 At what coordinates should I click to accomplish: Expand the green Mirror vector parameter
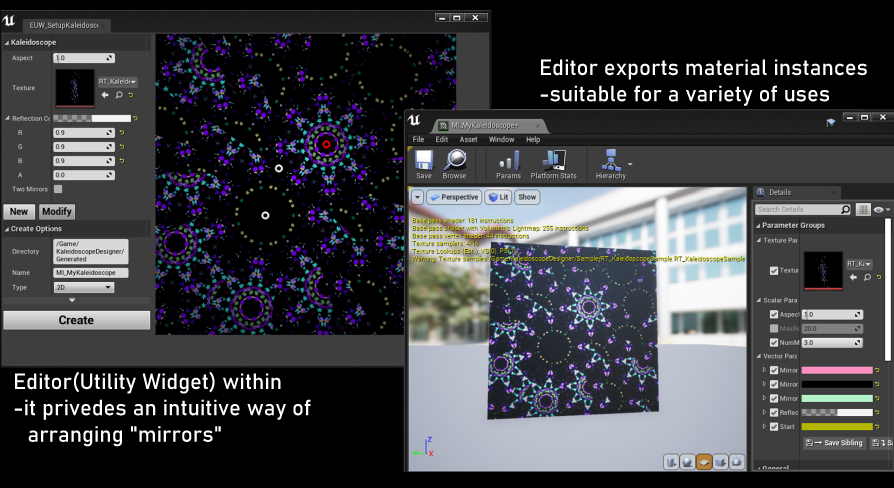click(x=764, y=398)
